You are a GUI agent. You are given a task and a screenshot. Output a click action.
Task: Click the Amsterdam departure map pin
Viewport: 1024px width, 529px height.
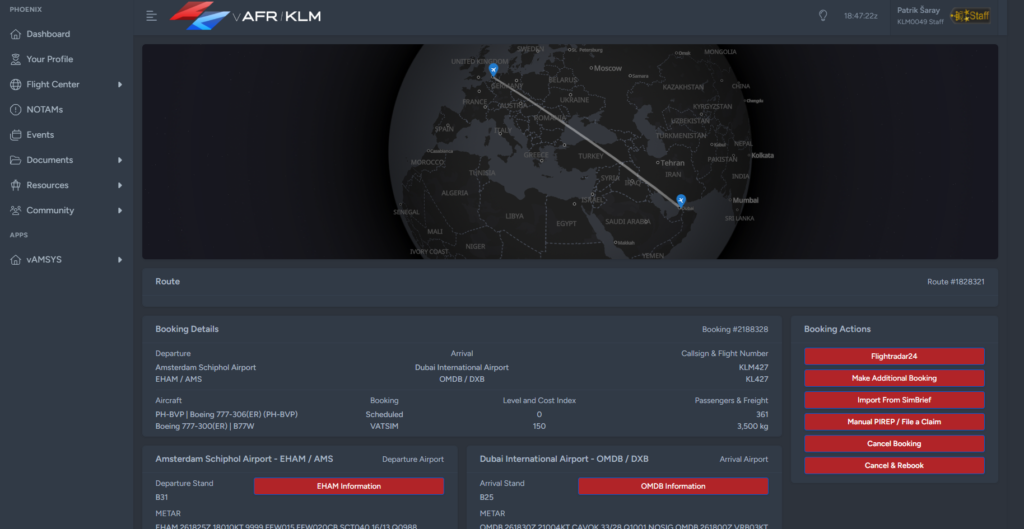point(493,70)
